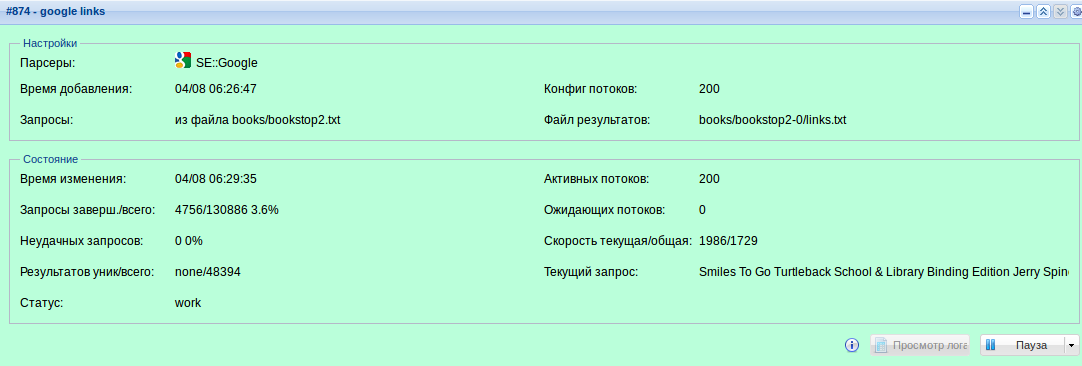Click the Ожидающих потоков label

605,210
